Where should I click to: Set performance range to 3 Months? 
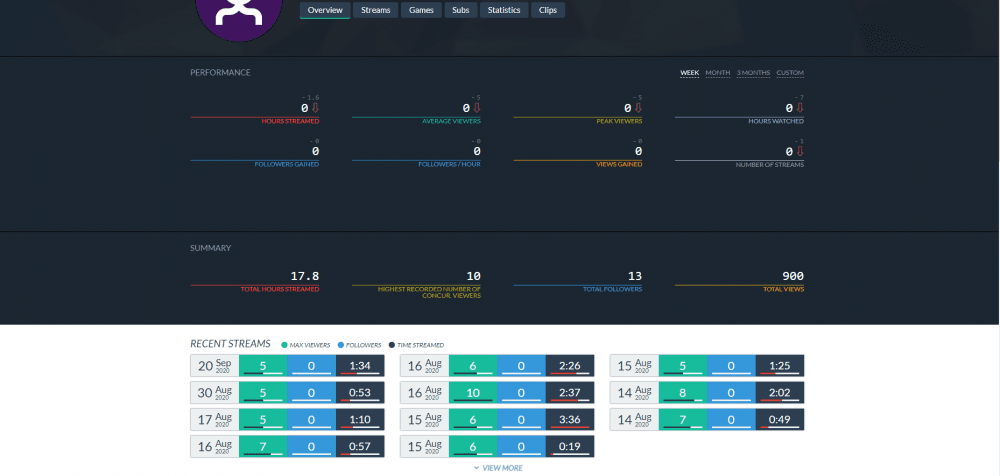(753, 73)
